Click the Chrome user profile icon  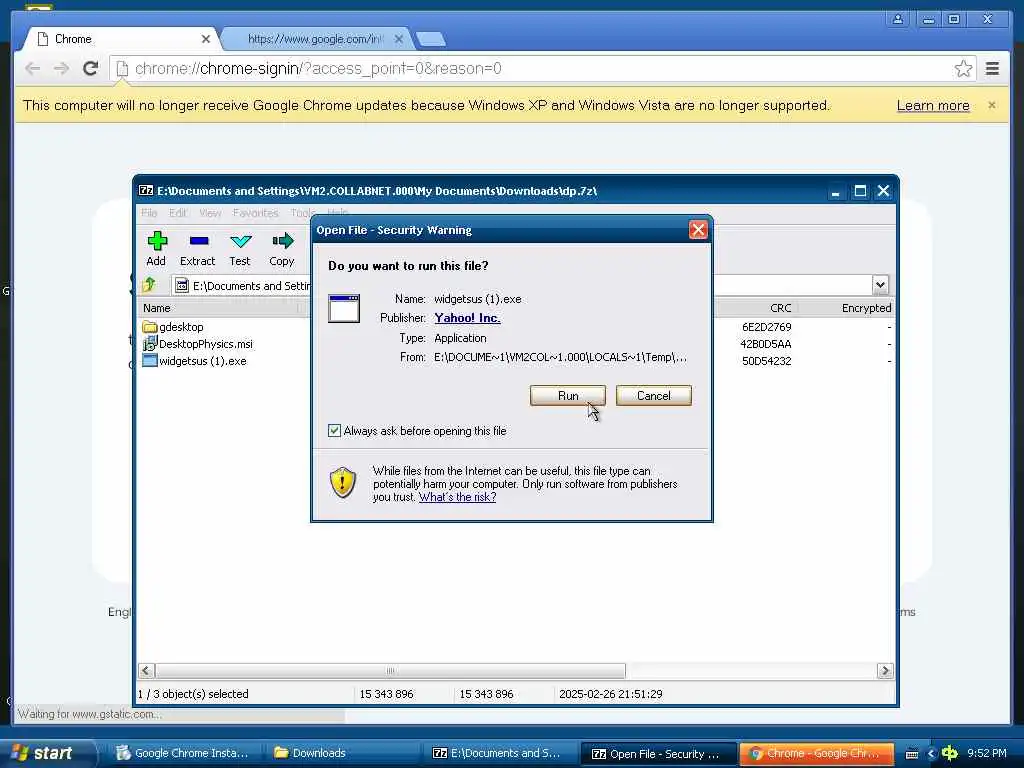click(x=898, y=19)
